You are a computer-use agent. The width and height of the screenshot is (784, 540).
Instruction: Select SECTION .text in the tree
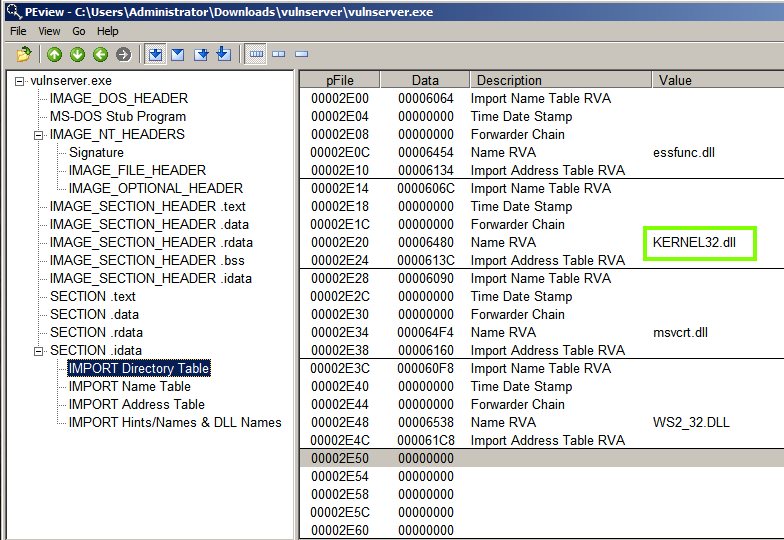coord(92,296)
